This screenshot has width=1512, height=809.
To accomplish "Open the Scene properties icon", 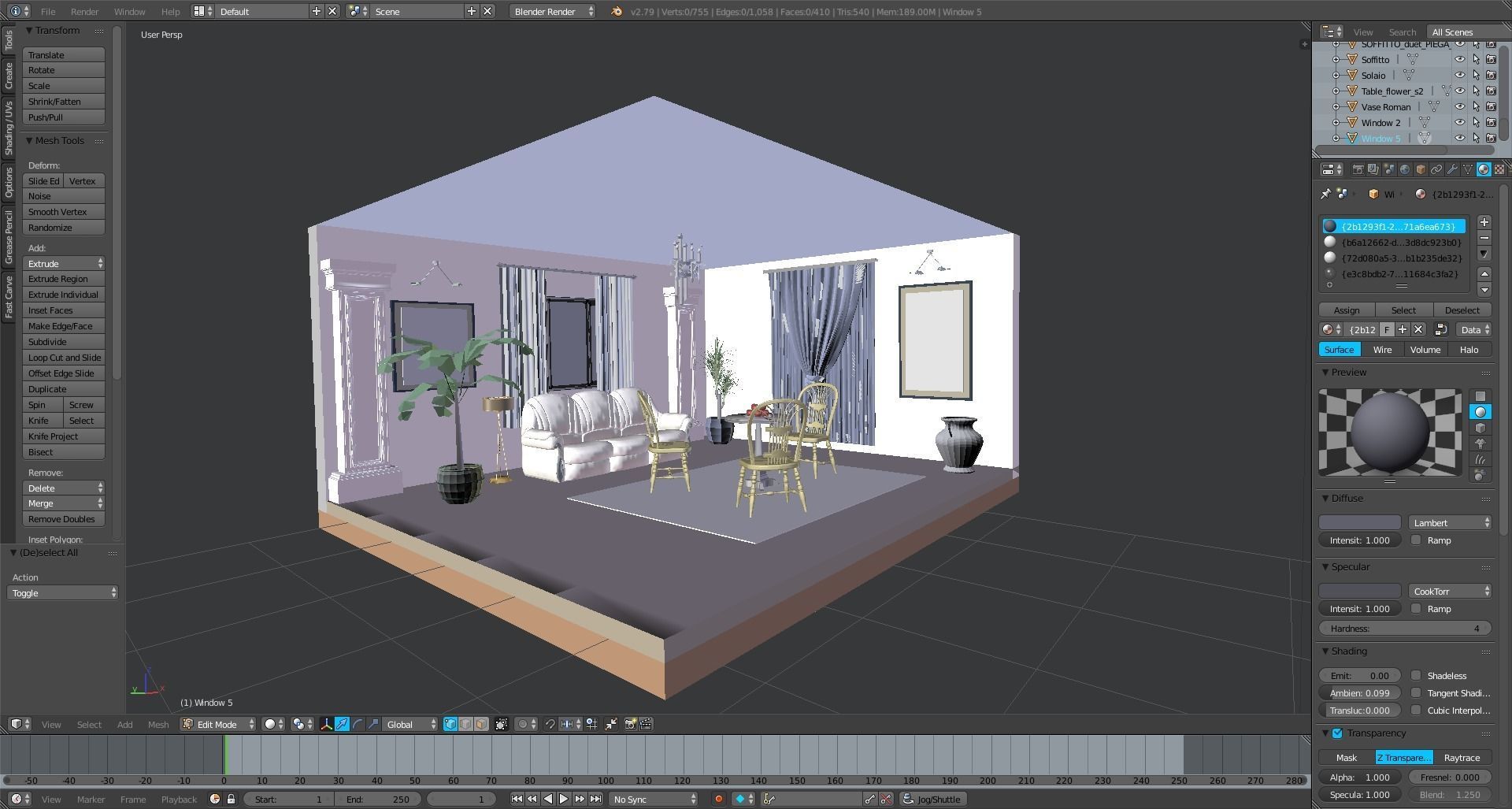I will click(1389, 169).
